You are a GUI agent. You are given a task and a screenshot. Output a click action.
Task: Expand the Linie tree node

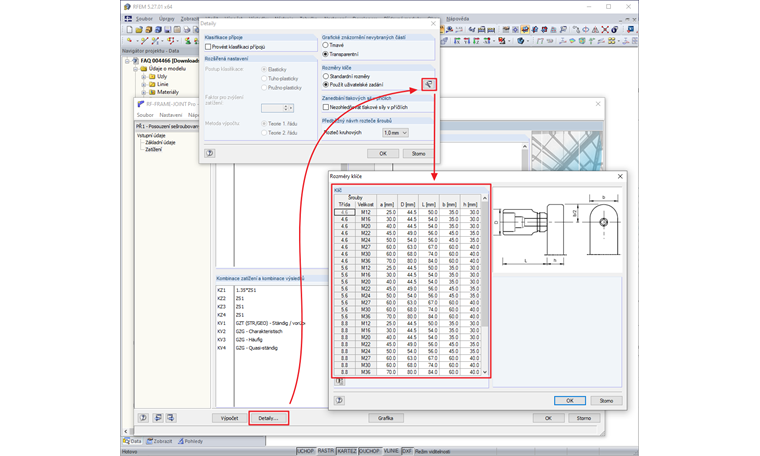tap(144, 84)
